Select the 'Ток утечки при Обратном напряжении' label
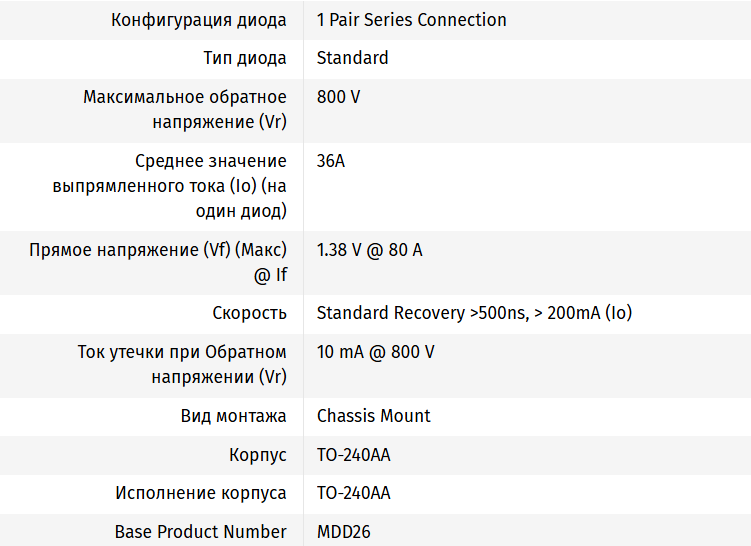Viewport: 751px width, 546px height. click(x=182, y=365)
